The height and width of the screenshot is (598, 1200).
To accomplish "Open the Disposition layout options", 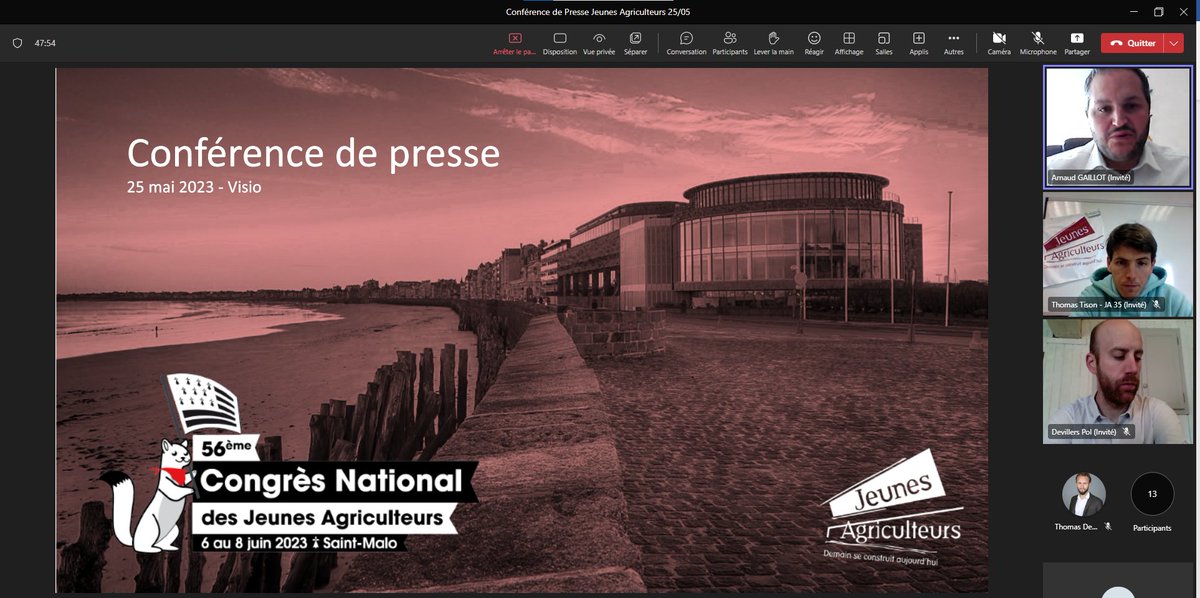I will (559, 42).
